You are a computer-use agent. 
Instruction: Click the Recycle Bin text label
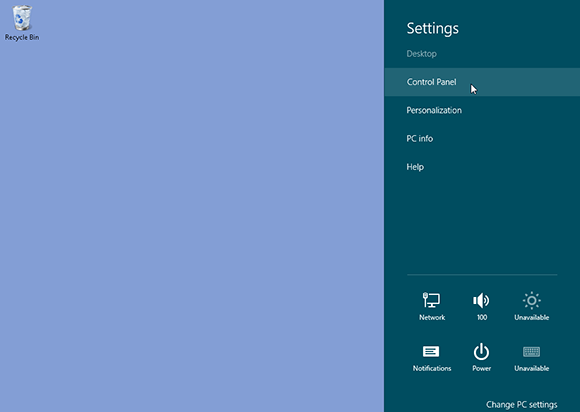point(22,37)
